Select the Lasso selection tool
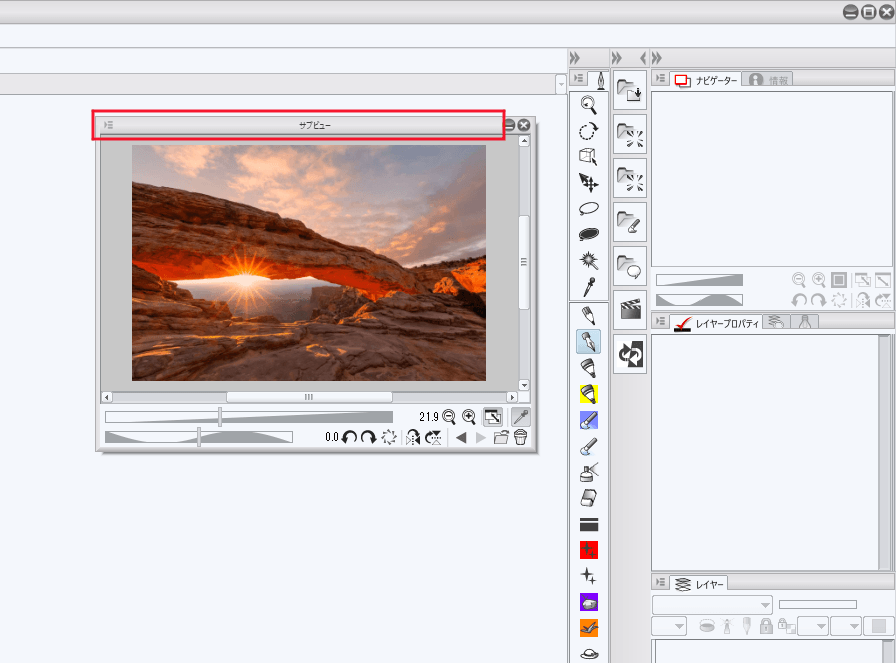 tap(589, 208)
